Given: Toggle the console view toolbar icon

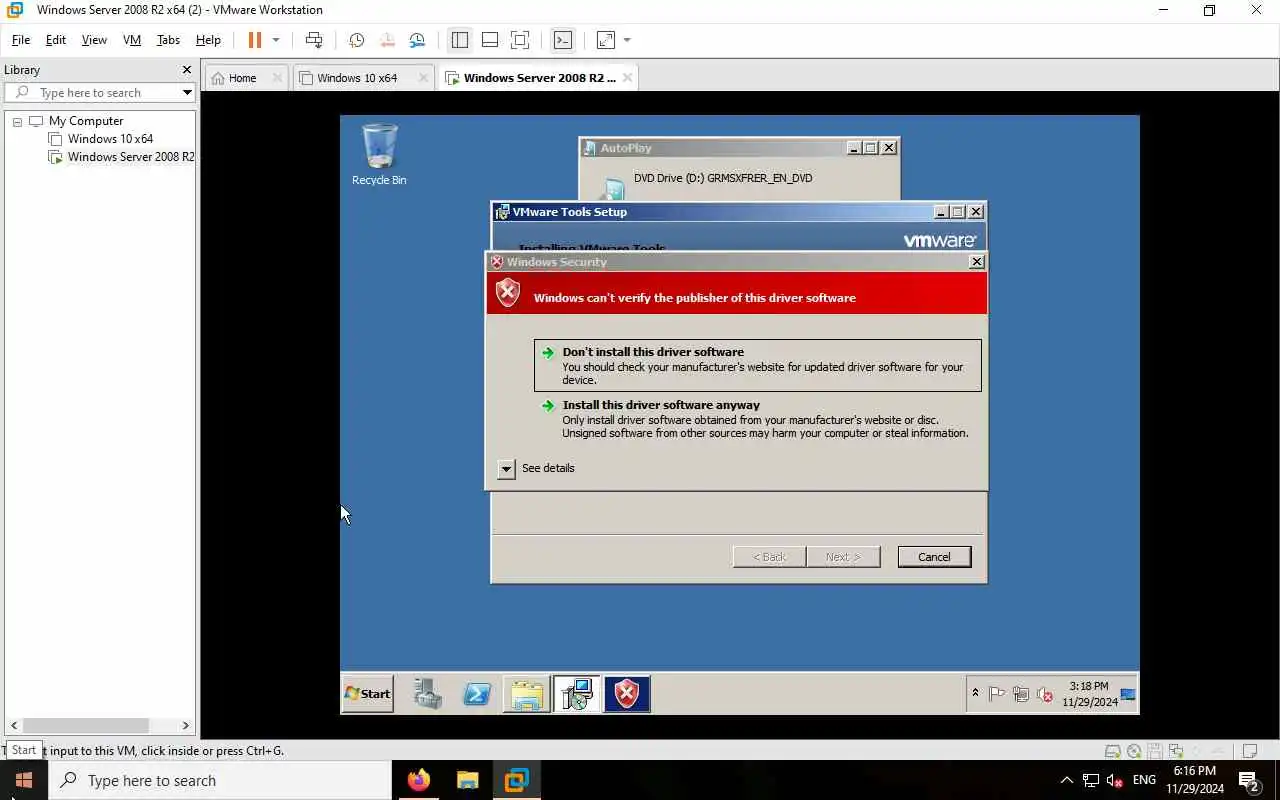Looking at the screenshot, I should coord(563,40).
